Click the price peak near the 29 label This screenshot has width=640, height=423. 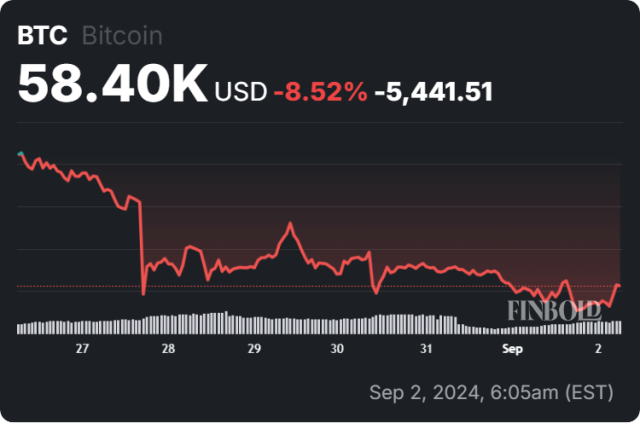click(289, 224)
